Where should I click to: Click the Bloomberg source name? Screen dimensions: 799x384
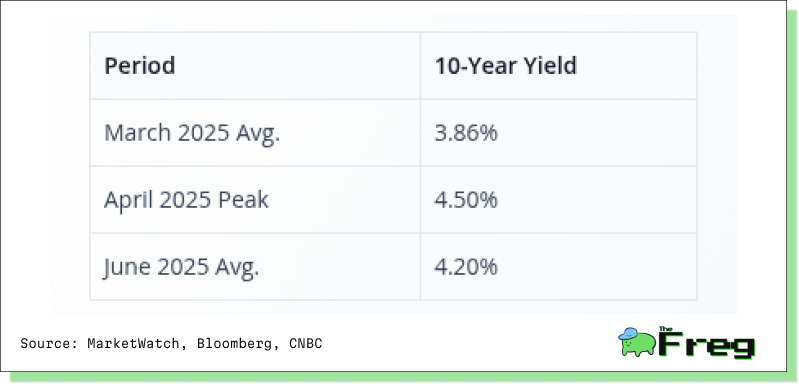click(x=235, y=344)
